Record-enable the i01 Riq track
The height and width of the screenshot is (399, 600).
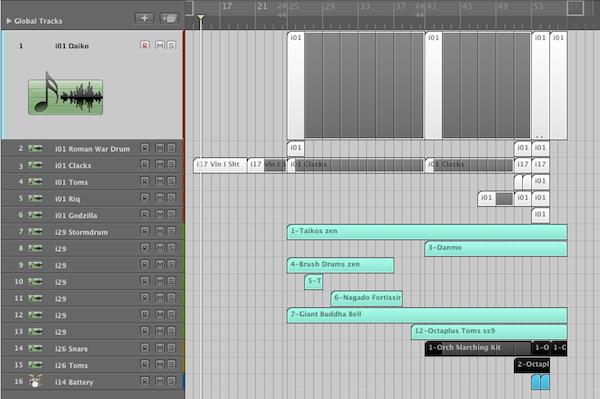pyautogui.click(x=145, y=198)
